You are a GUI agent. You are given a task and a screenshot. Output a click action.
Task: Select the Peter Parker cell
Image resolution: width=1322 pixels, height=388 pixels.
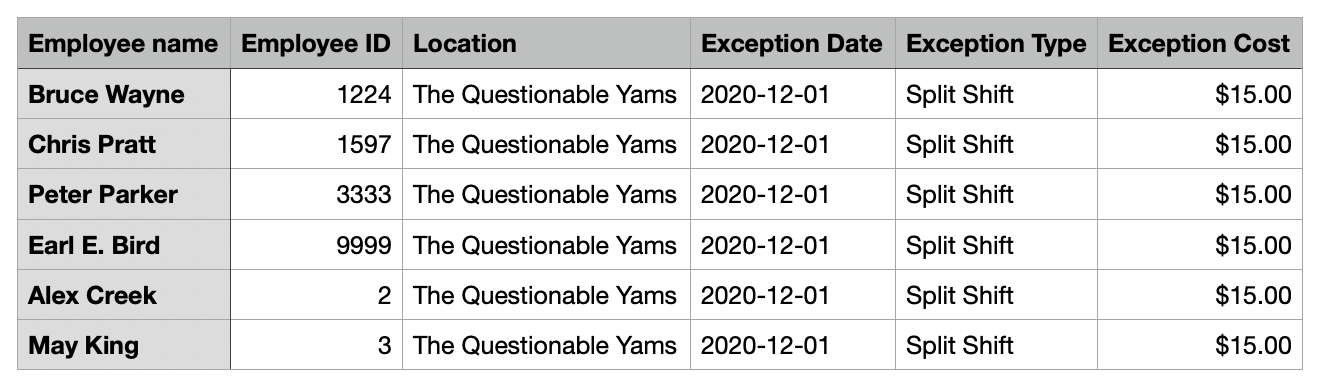coord(124,194)
